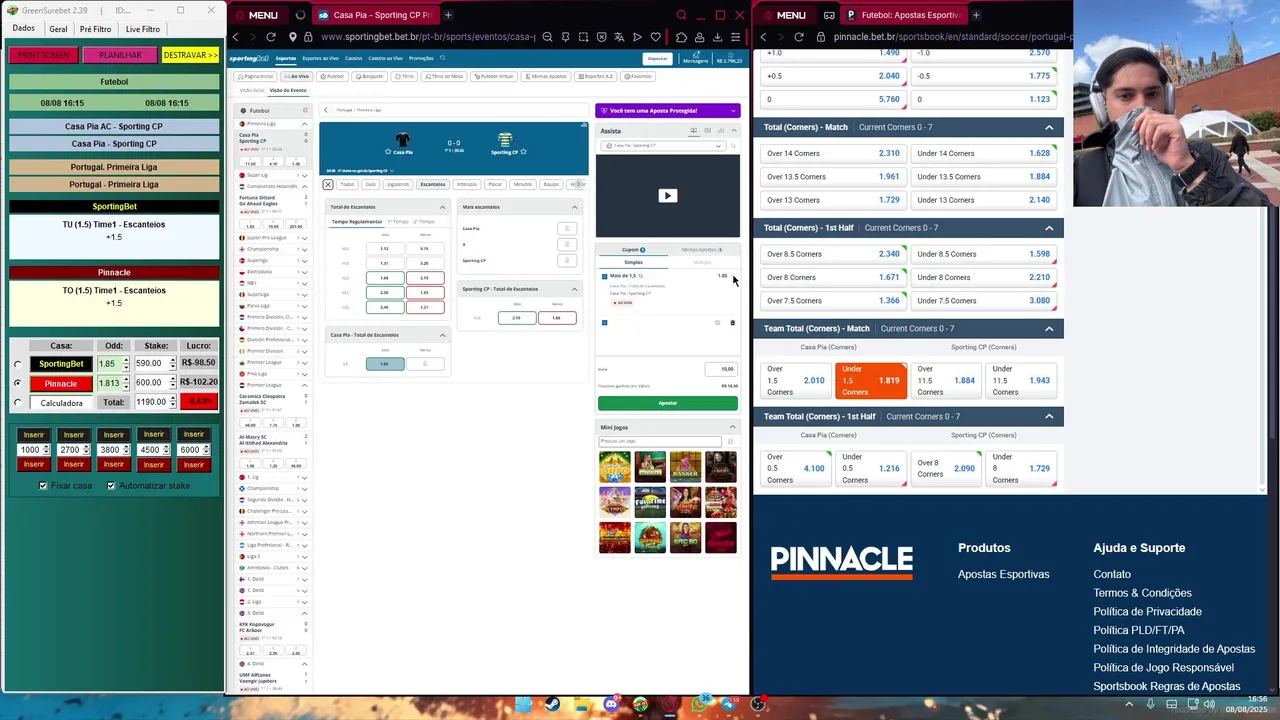Open easy setup sliders icon in Sportingbet browser
This screenshot has height=720, width=1280.
click(x=735, y=37)
